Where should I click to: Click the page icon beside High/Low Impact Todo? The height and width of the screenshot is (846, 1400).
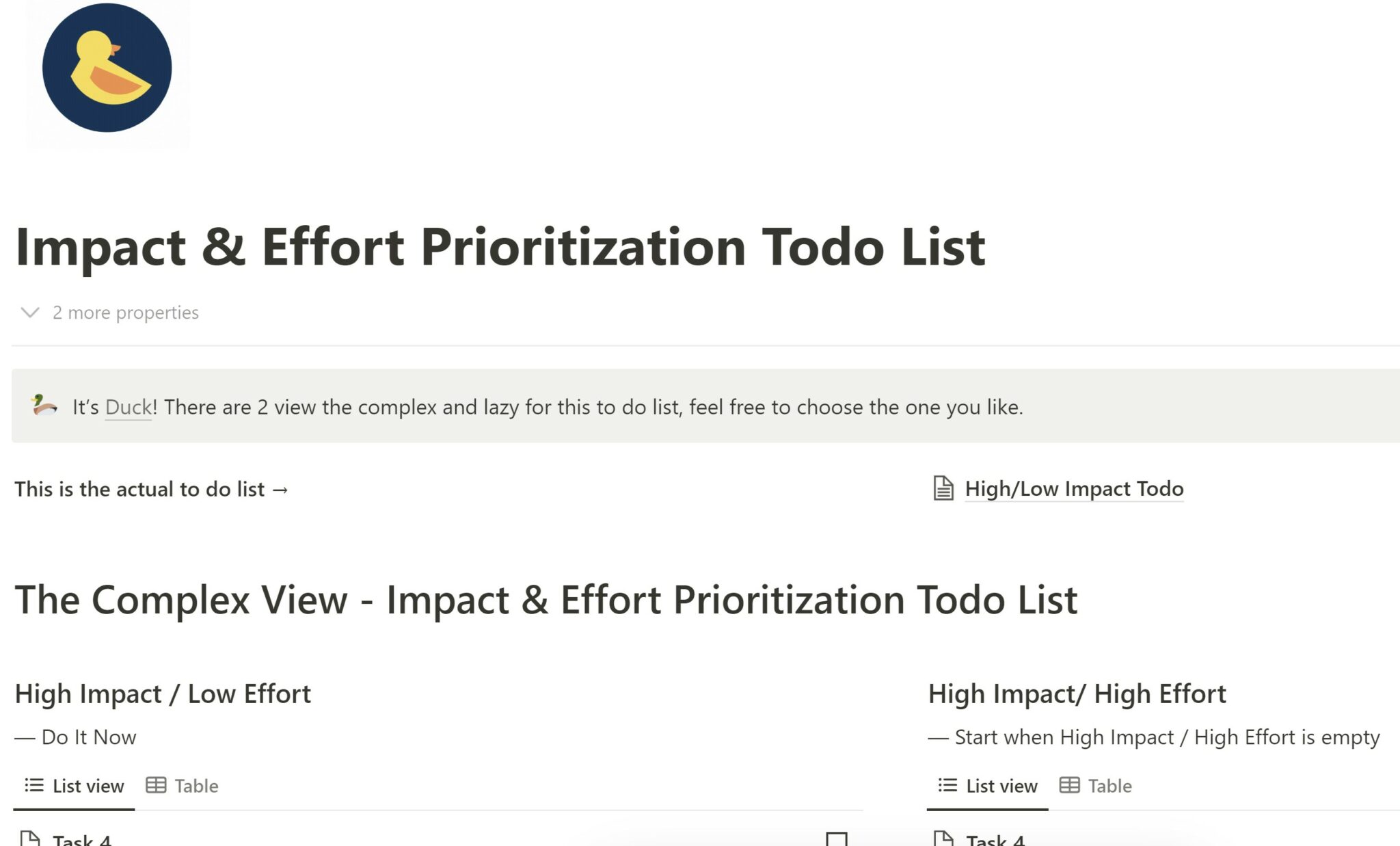[x=943, y=488]
